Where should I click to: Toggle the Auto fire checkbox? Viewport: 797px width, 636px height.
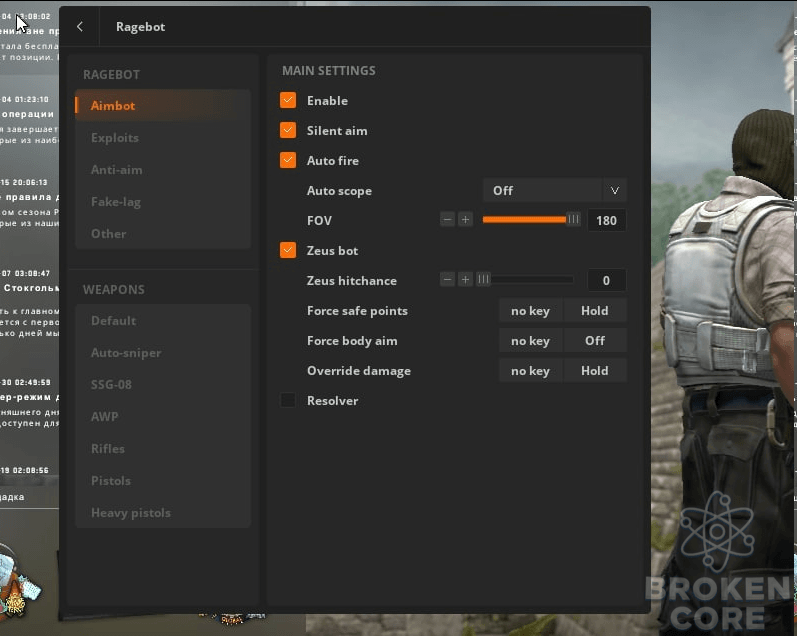pos(288,160)
